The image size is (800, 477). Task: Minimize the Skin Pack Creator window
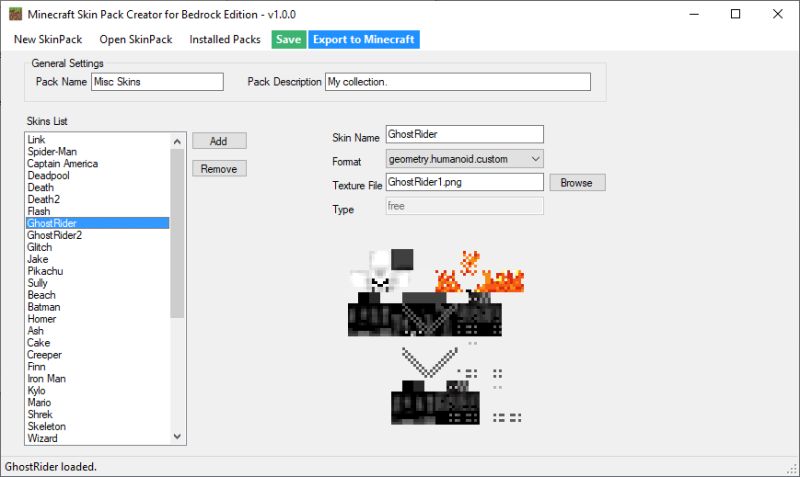point(694,14)
